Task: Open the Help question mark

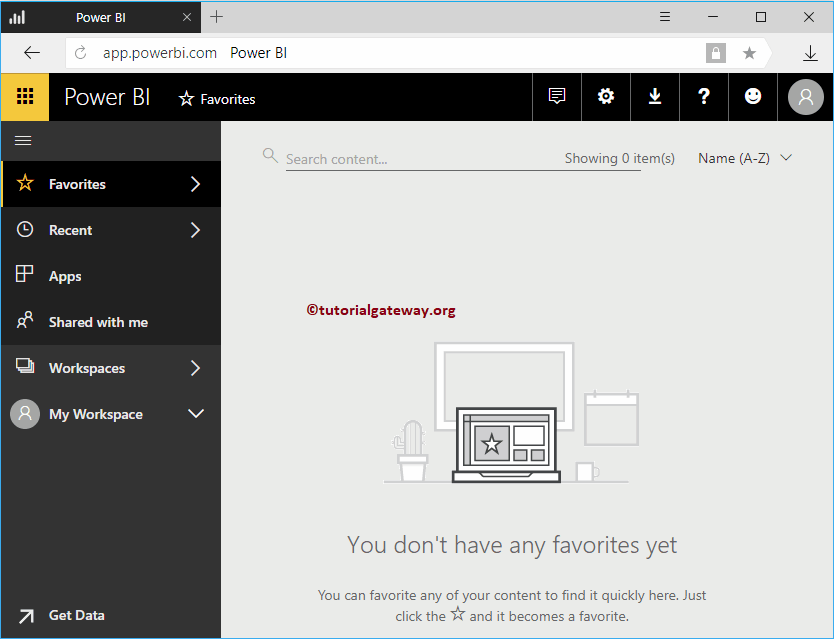Action: click(704, 96)
